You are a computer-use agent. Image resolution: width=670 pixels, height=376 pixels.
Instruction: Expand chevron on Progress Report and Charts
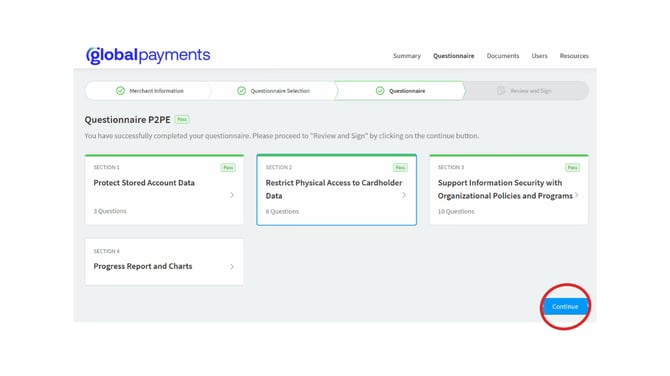click(x=232, y=267)
